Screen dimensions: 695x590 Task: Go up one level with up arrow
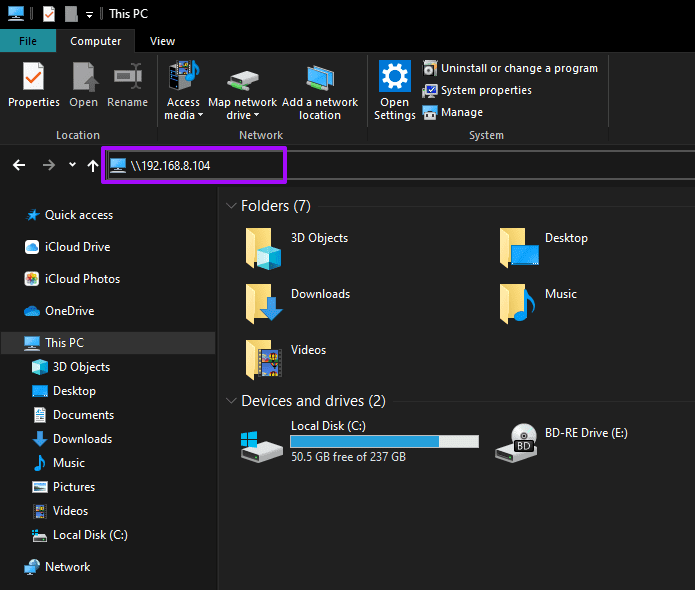pyautogui.click(x=93, y=165)
